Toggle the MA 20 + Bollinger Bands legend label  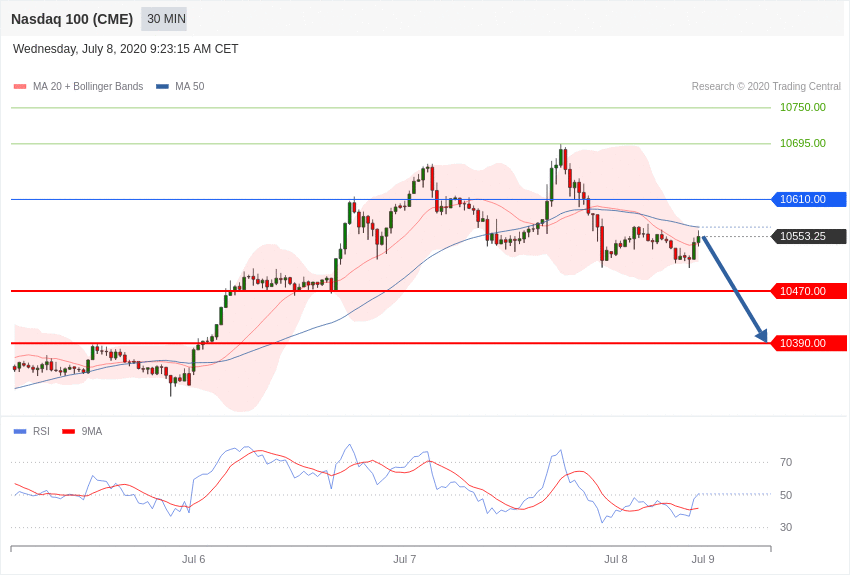pyautogui.click(x=88, y=87)
